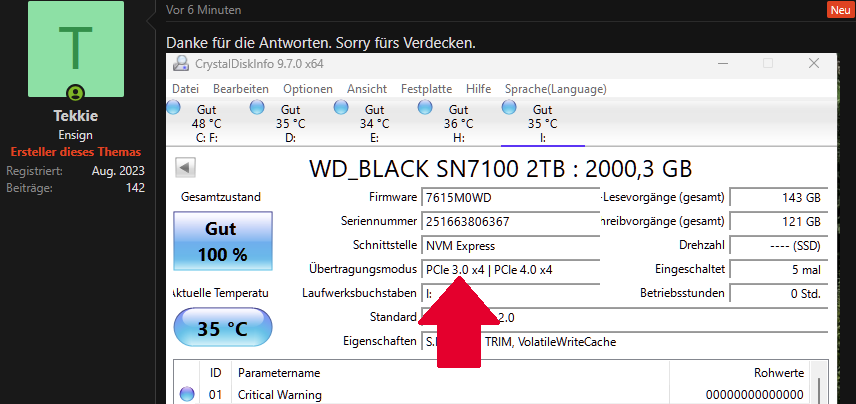Open the Bearbeiten menu
The image size is (856, 404).
(x=241, y=89)
